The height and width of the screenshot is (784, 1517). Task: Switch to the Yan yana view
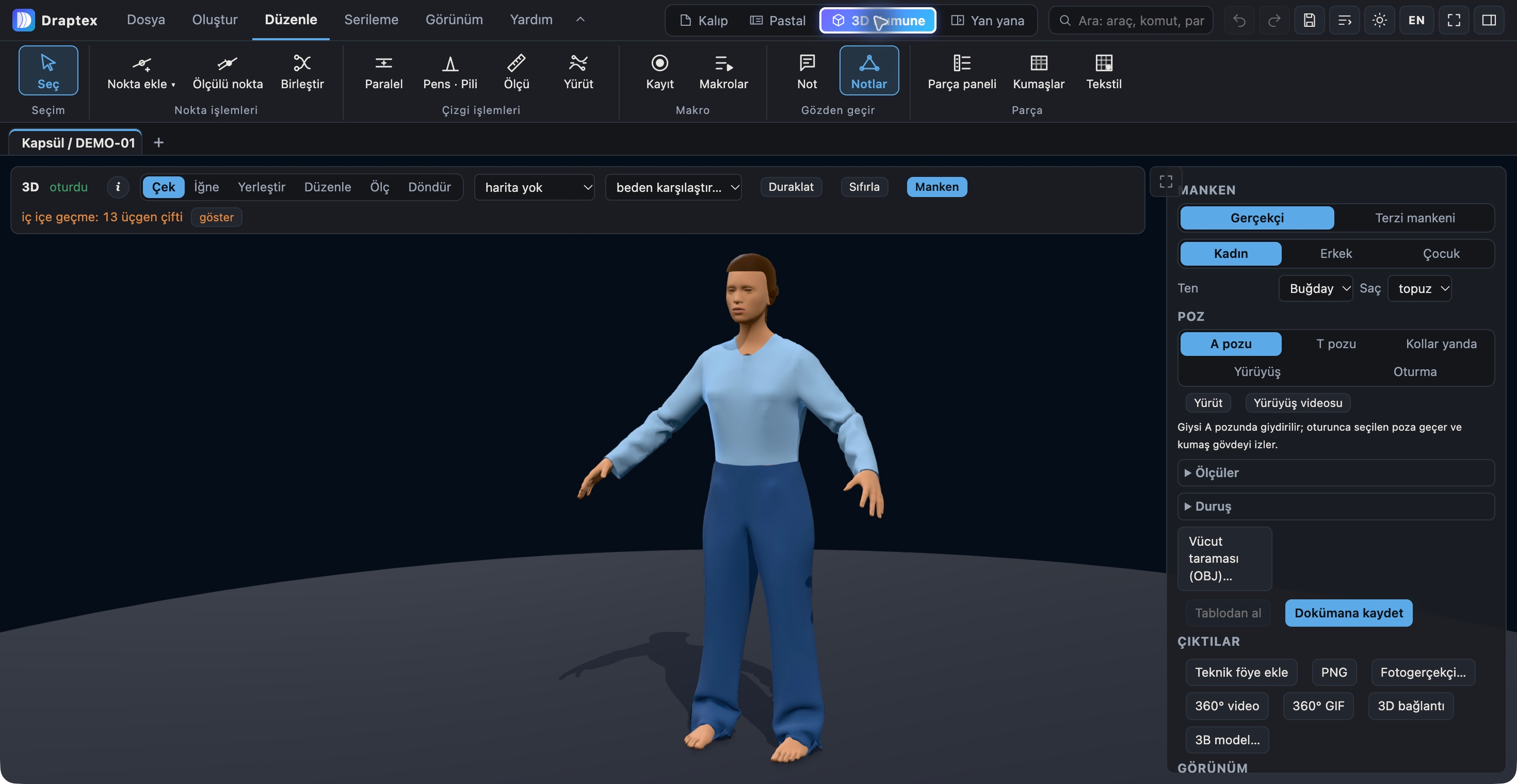pyautogui.click(x=988, y=21)
